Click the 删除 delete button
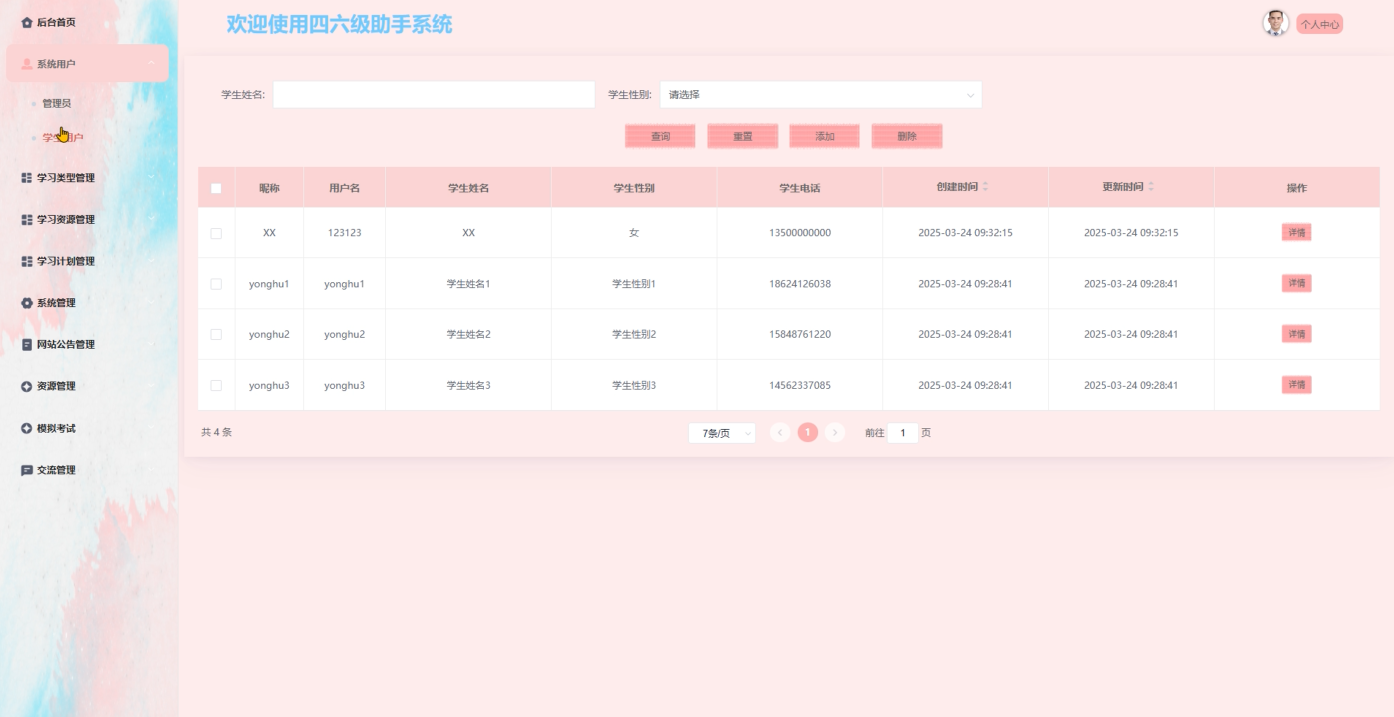The height and width of the screenshot is (717, 1394). click(x=907, y=136)
